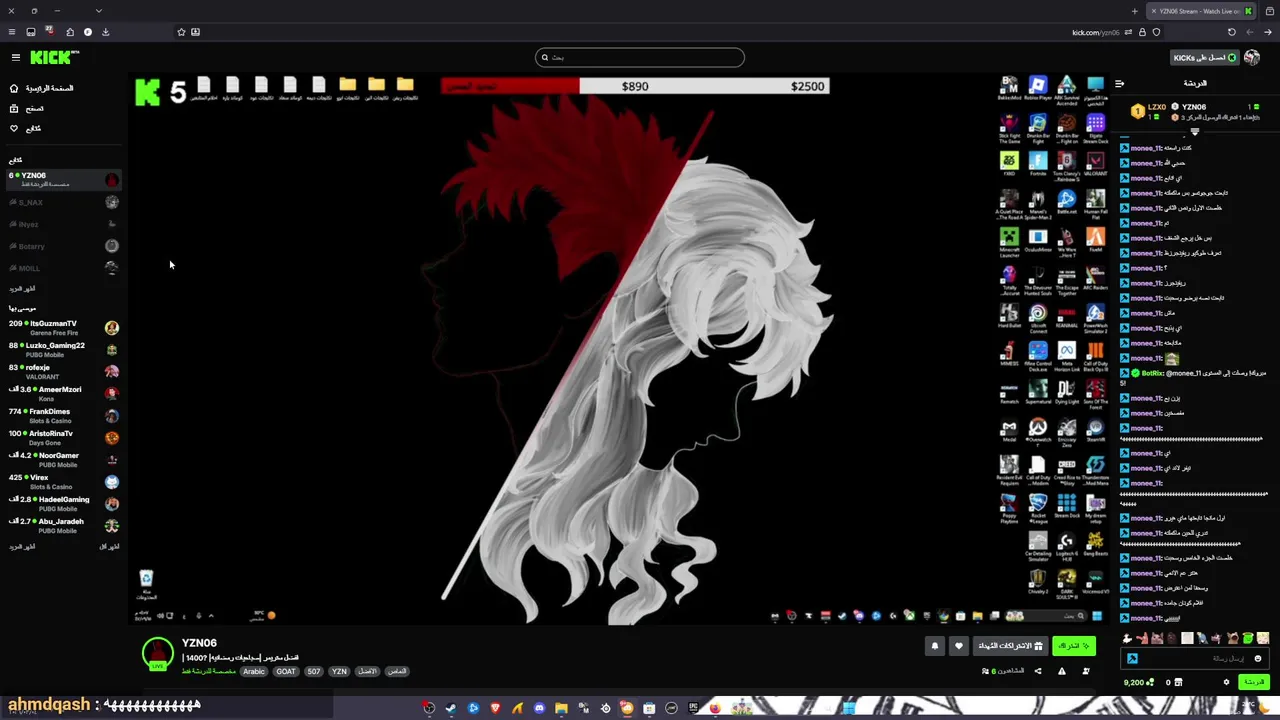Screen dimensions: 1280x720
Task: Click the Fortnite desktop icon in stream
Action: click(1038, 164)
